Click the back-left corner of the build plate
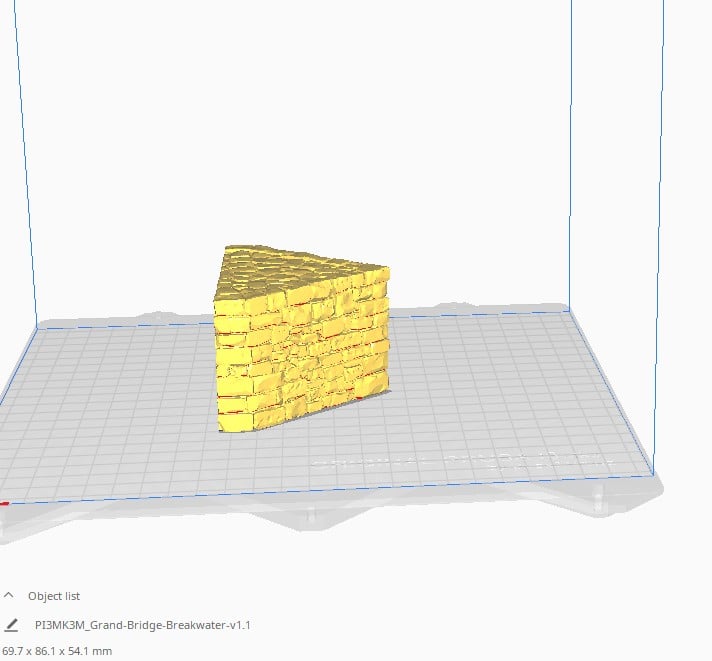712x661 pixels. pos(38,326)
